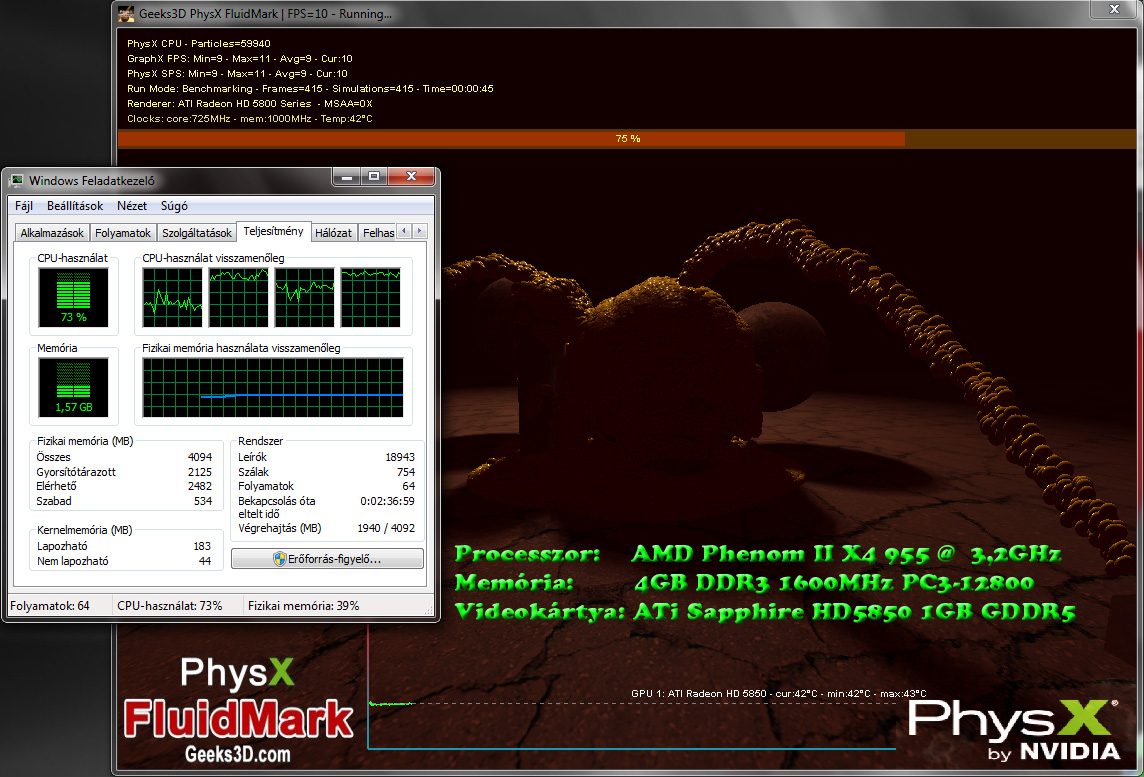Click the Szálak value 754
The width and height of the screenshot is (1144, 777).
coord(406,472)
